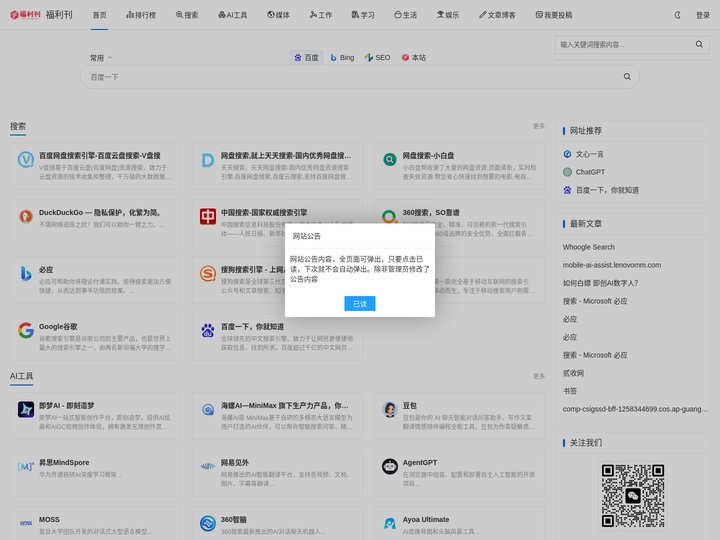Open the 排行榜 menu item
This screenshot has width=720, height=540.
(x=141, y=15)
